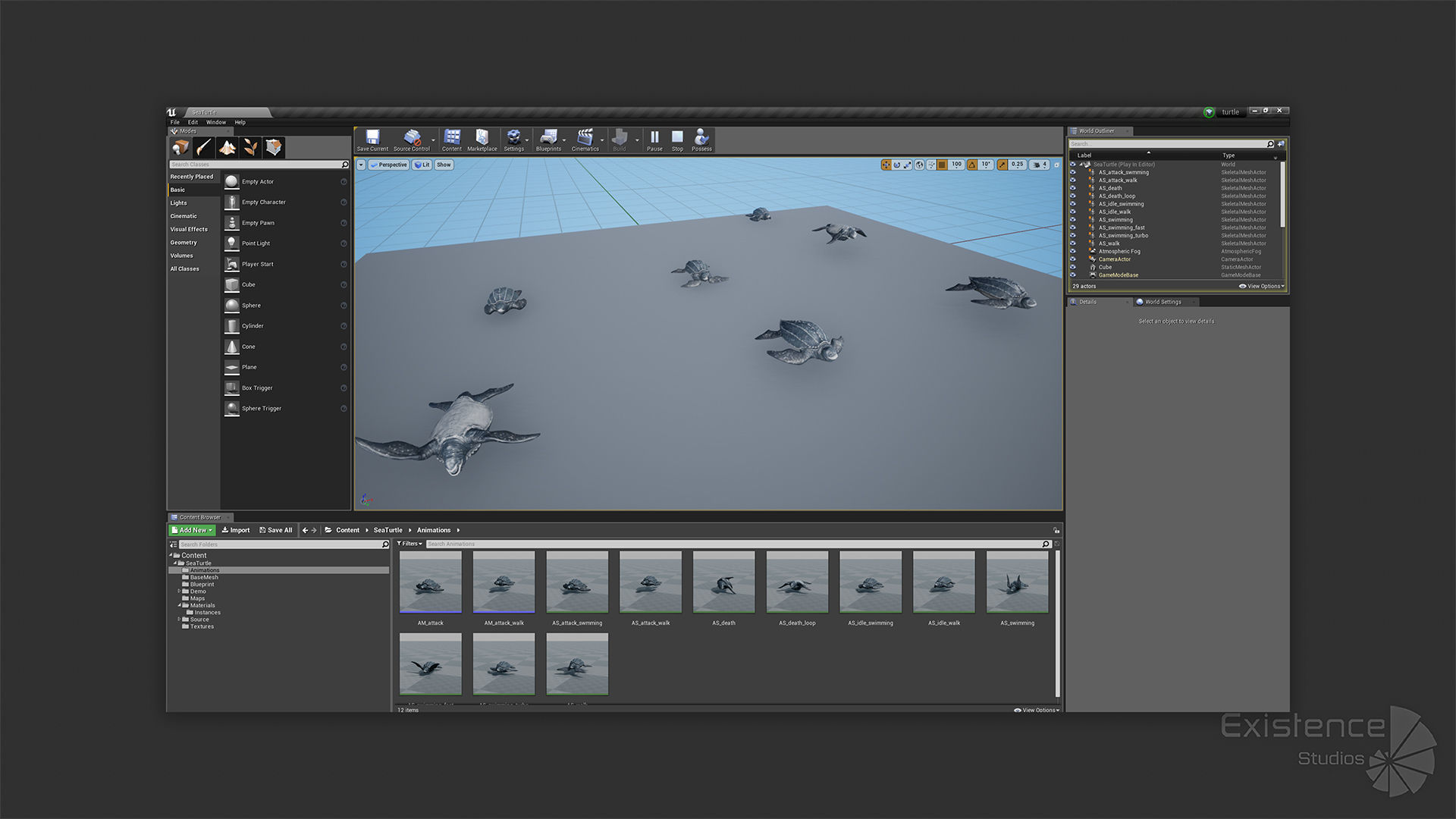Click the Possess player icon
Image resolution: width=1456 pixels, height=819 pixels.
tap(701, 138)
